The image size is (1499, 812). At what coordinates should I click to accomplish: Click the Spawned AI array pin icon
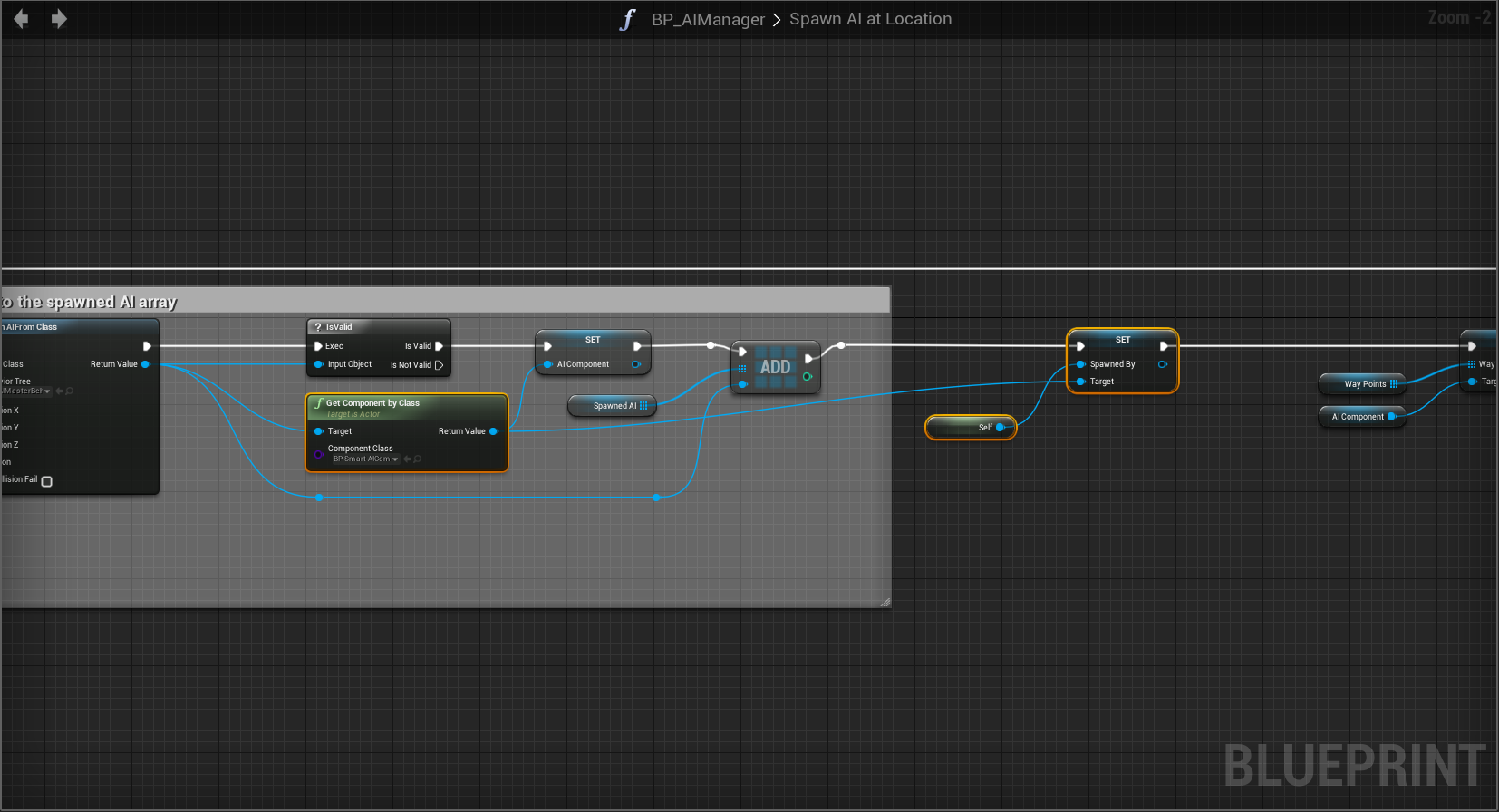[643, 406]
